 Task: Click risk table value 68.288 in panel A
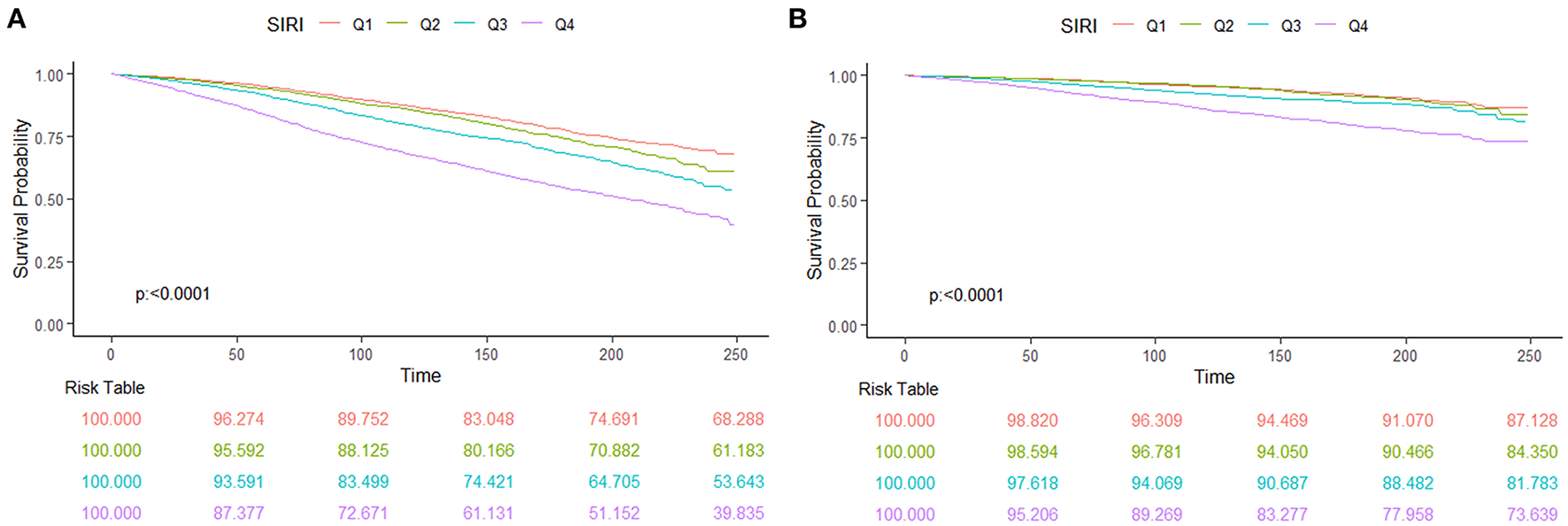coord(738,419)
